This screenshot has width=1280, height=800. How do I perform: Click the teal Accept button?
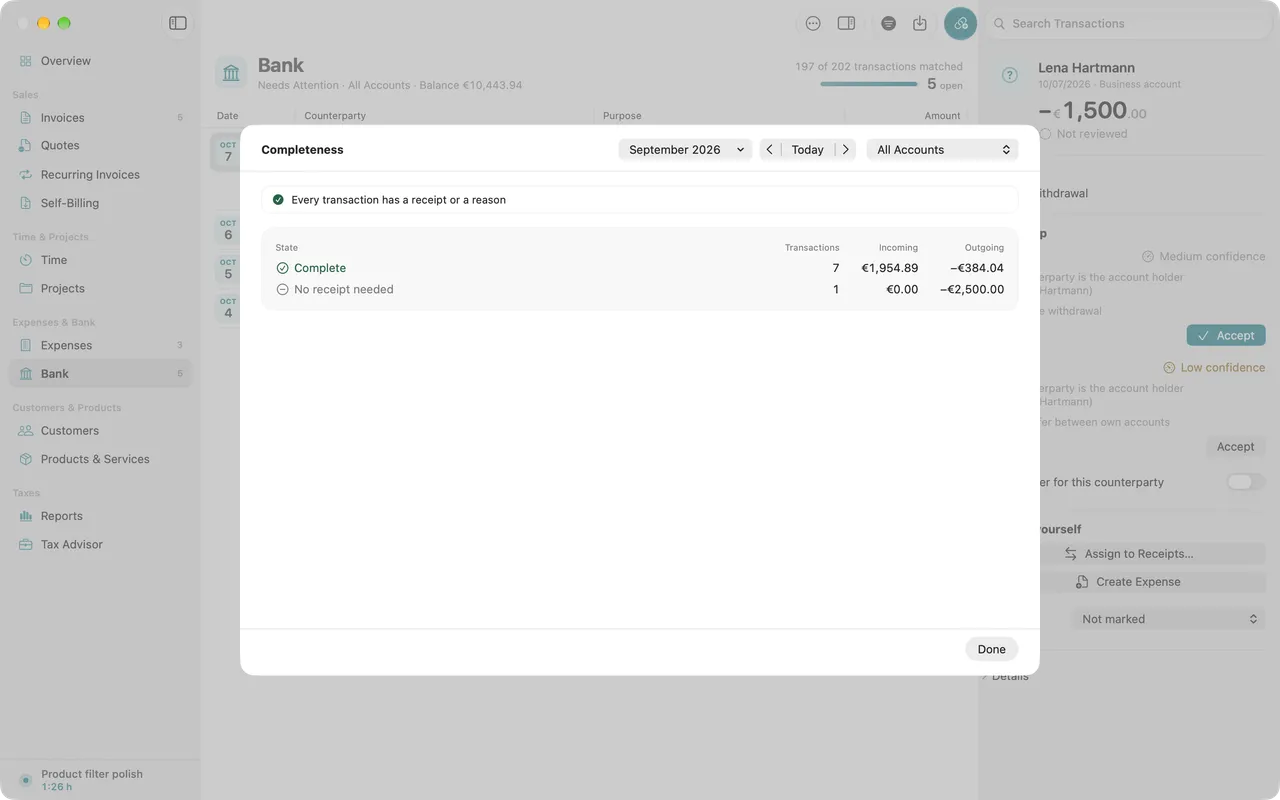pos(1226,336)
